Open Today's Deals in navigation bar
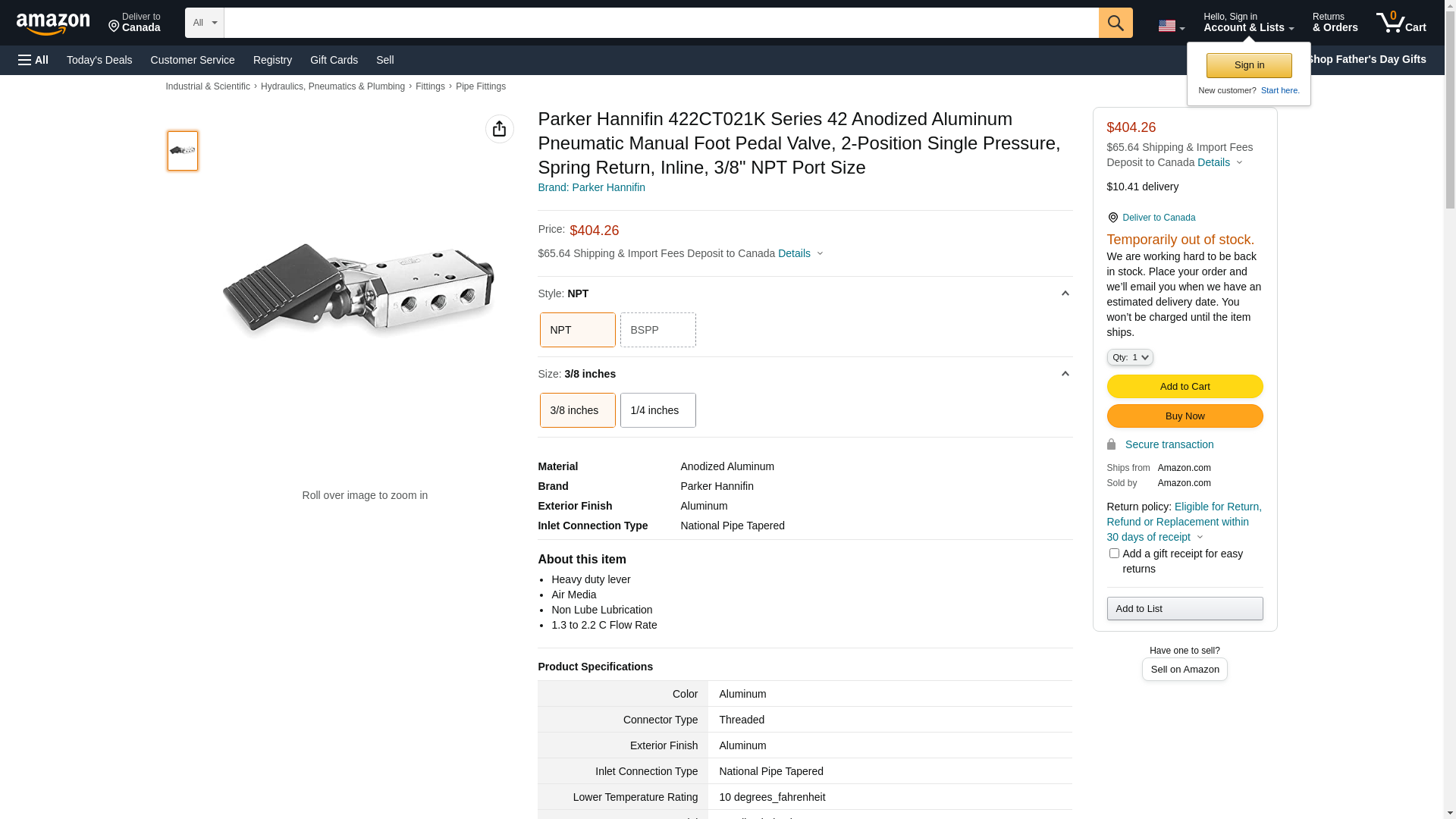 pos(99,60)
